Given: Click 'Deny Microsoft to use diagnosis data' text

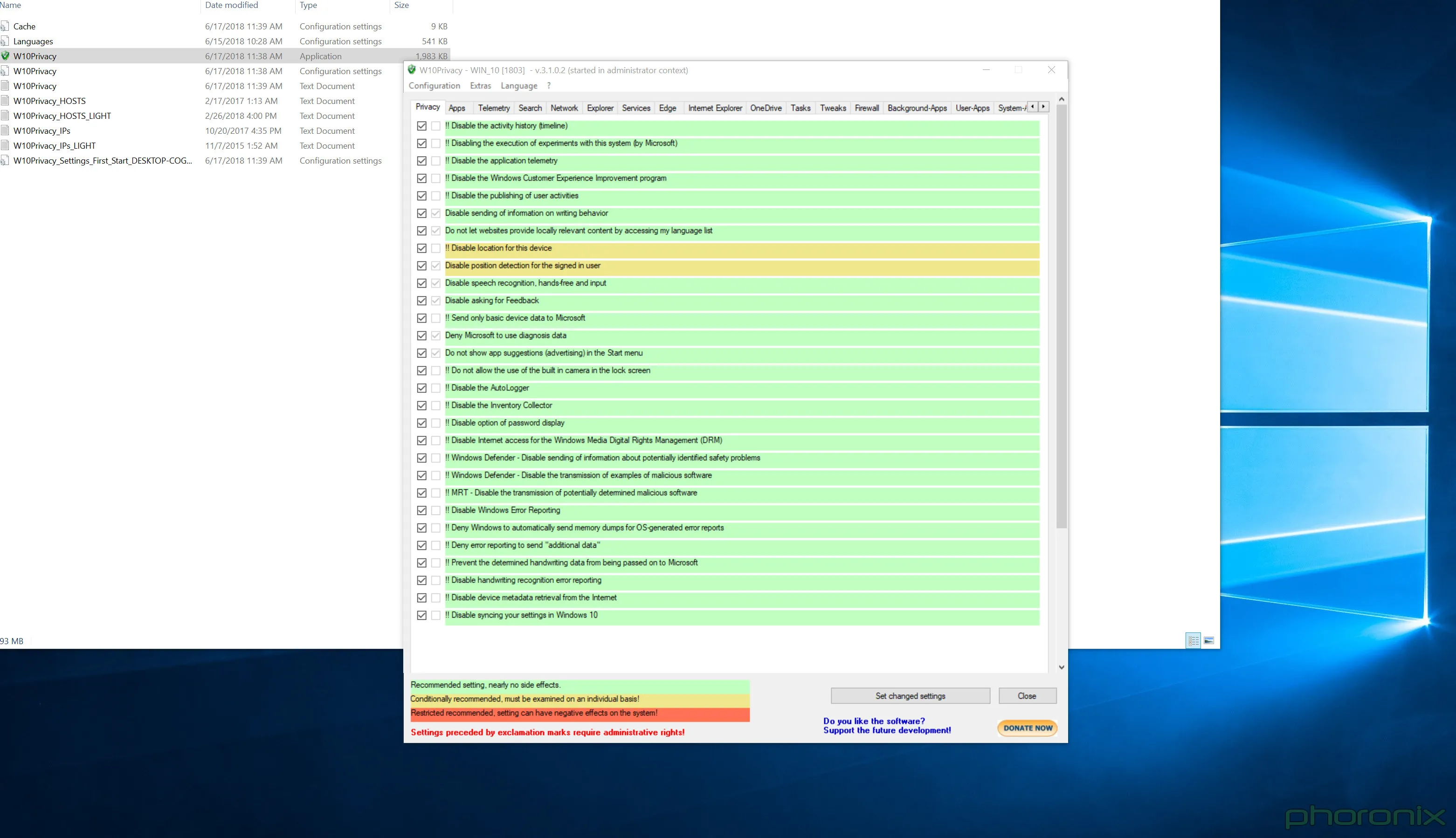Looking at the screenshot, I should point(505,336).
